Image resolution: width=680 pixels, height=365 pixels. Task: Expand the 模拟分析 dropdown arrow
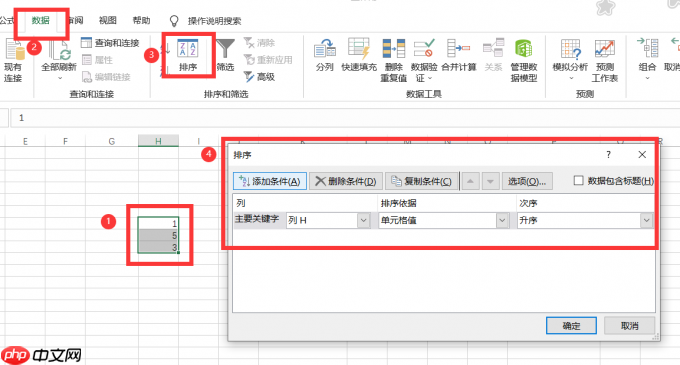click(571, 78)
